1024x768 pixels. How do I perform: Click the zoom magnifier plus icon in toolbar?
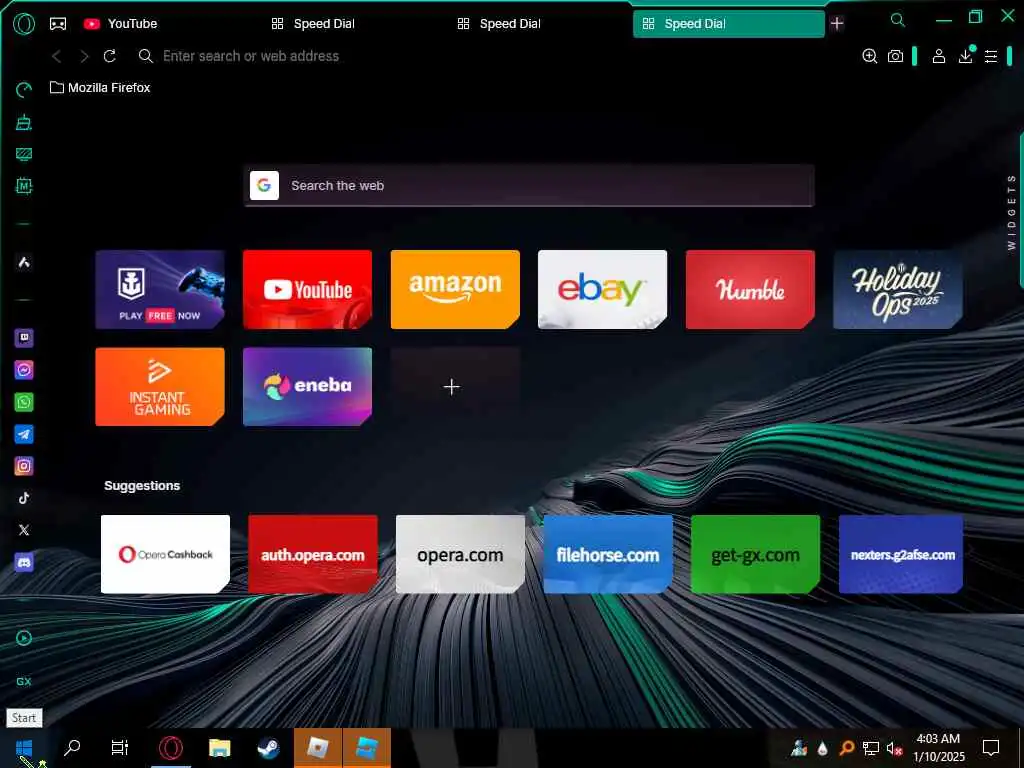point(869,56)
